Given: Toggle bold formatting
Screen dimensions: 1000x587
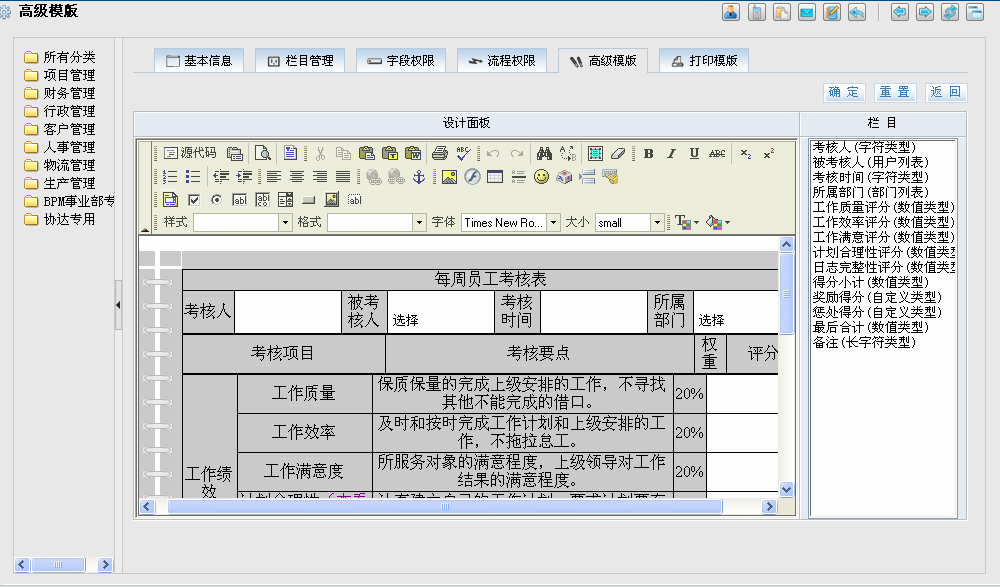Looking at the screenshot, I should point(648,153).
